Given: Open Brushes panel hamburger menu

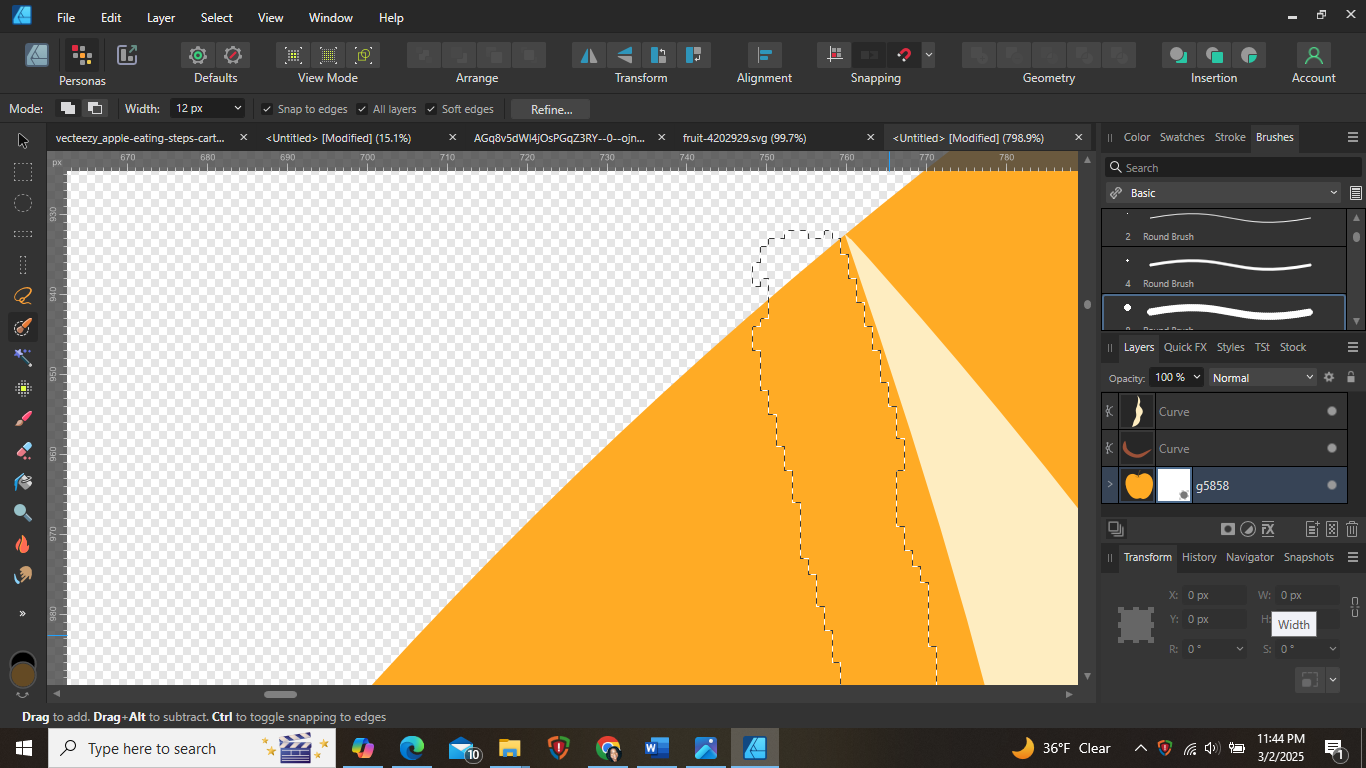Looking at the screenshot, I should pyautogui.click(x=1353, y=137).
